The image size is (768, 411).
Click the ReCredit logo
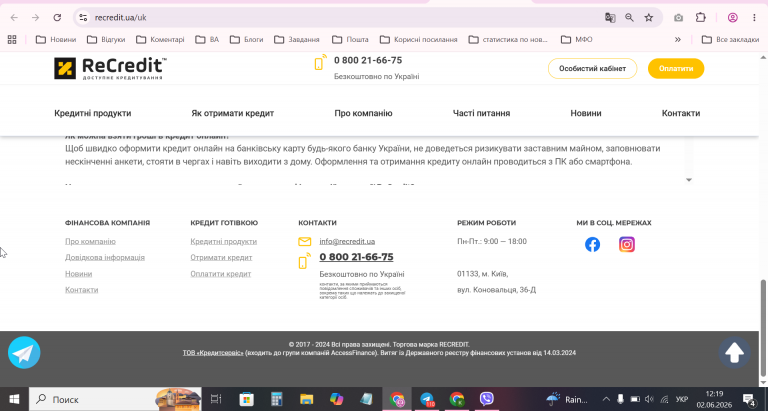tap(110, 68)
